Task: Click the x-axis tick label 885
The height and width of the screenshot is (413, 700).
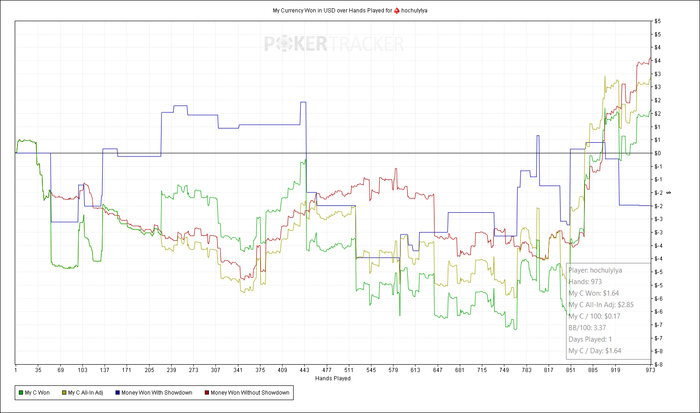Action: tap(593, 370)
